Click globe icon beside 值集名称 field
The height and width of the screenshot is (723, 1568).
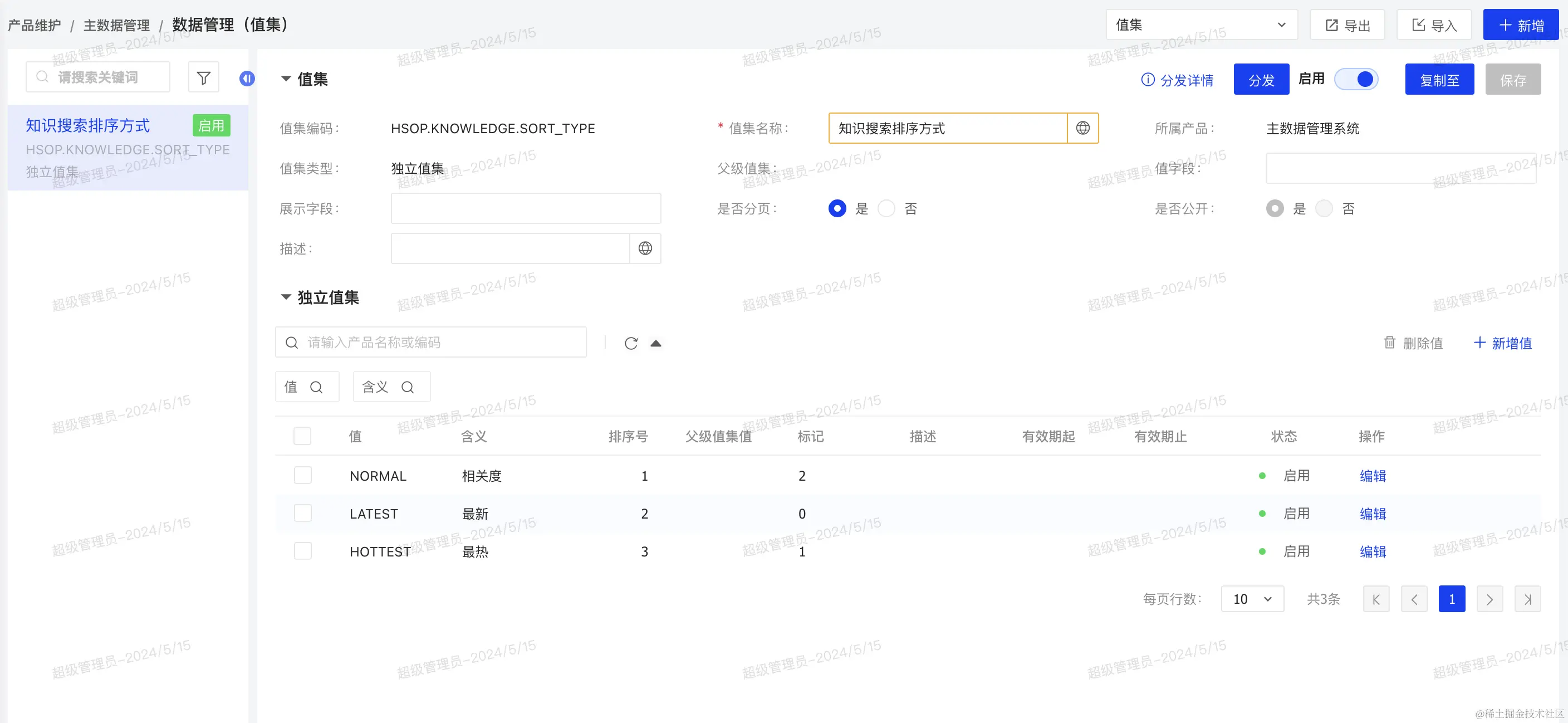[x=1082, y=128]
